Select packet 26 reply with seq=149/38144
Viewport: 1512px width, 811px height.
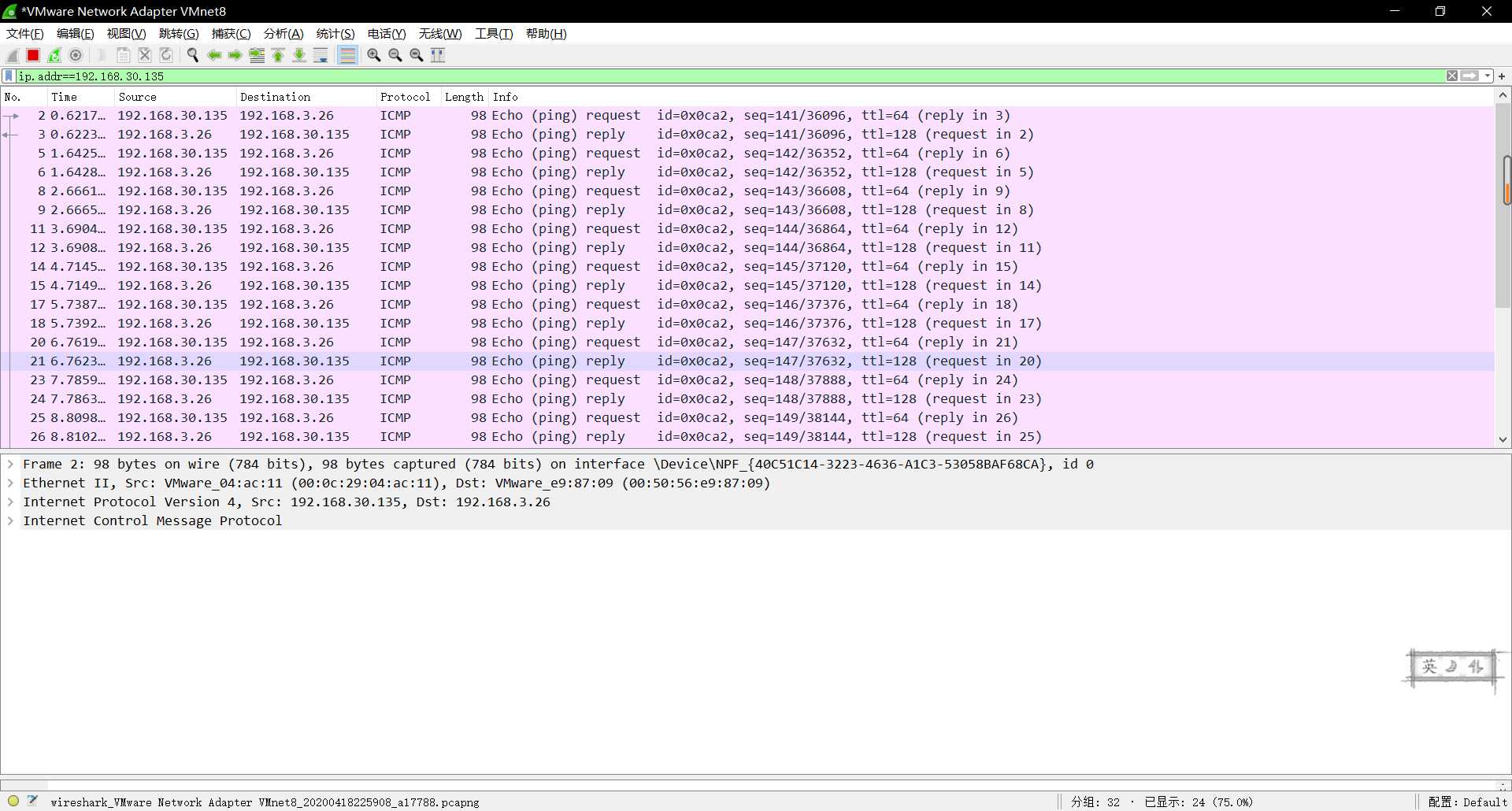[x=747, y=437]
